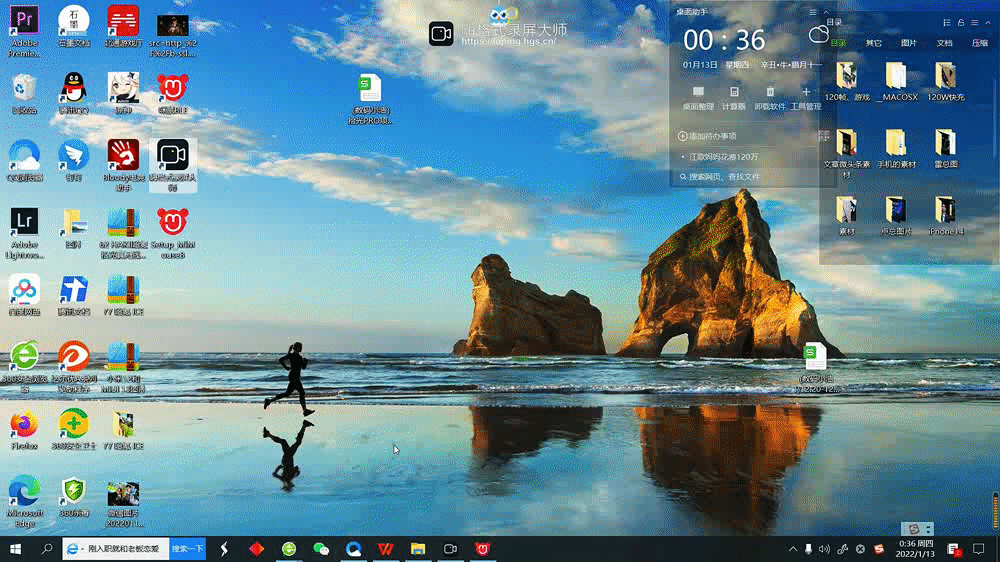Screen dimensions: 1000x562
Task: Select the screen recorder camera desktop shortcut
Action: (x=173, y=165)
